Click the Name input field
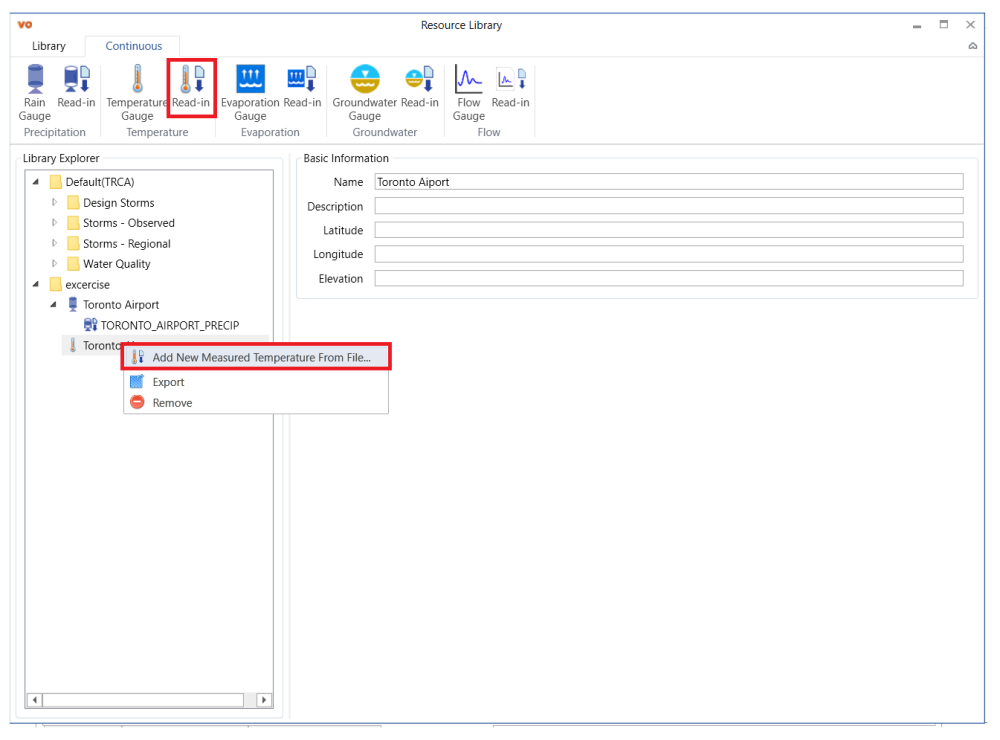Image resolution: width=1000 pixels, height=740 pixels. 668,182
